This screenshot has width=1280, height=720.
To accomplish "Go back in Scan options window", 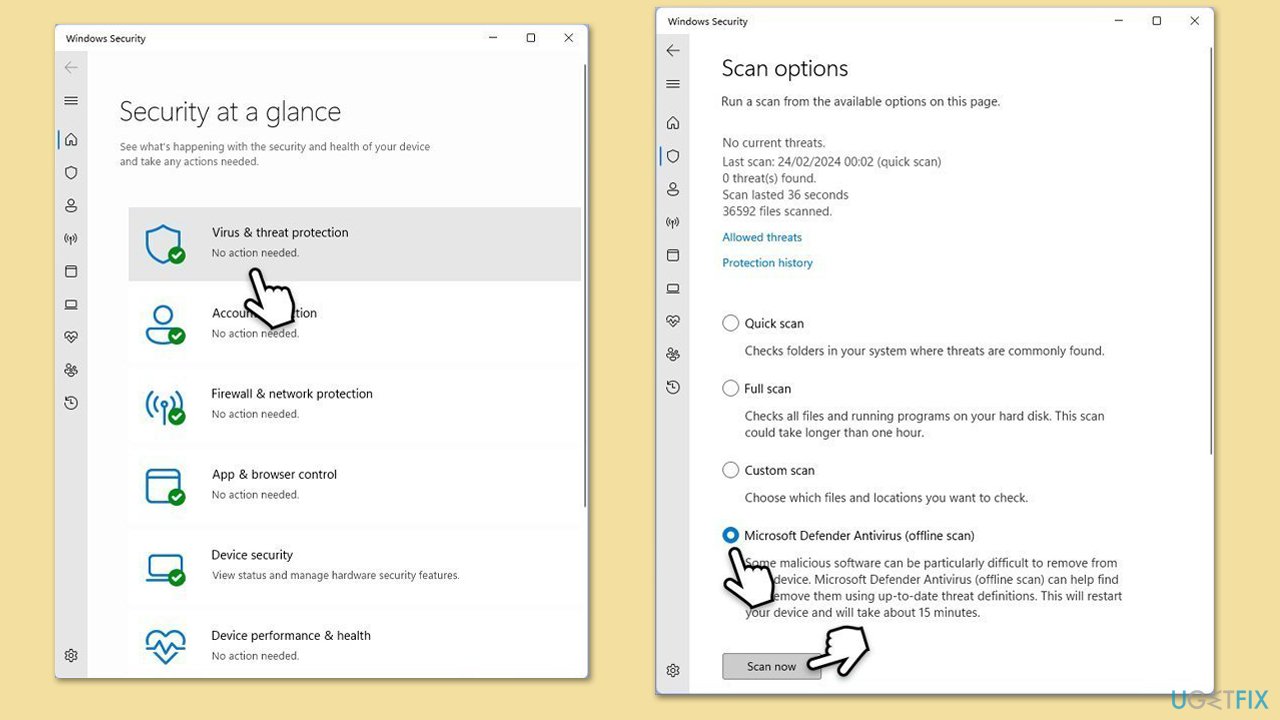I will [673, 51].
